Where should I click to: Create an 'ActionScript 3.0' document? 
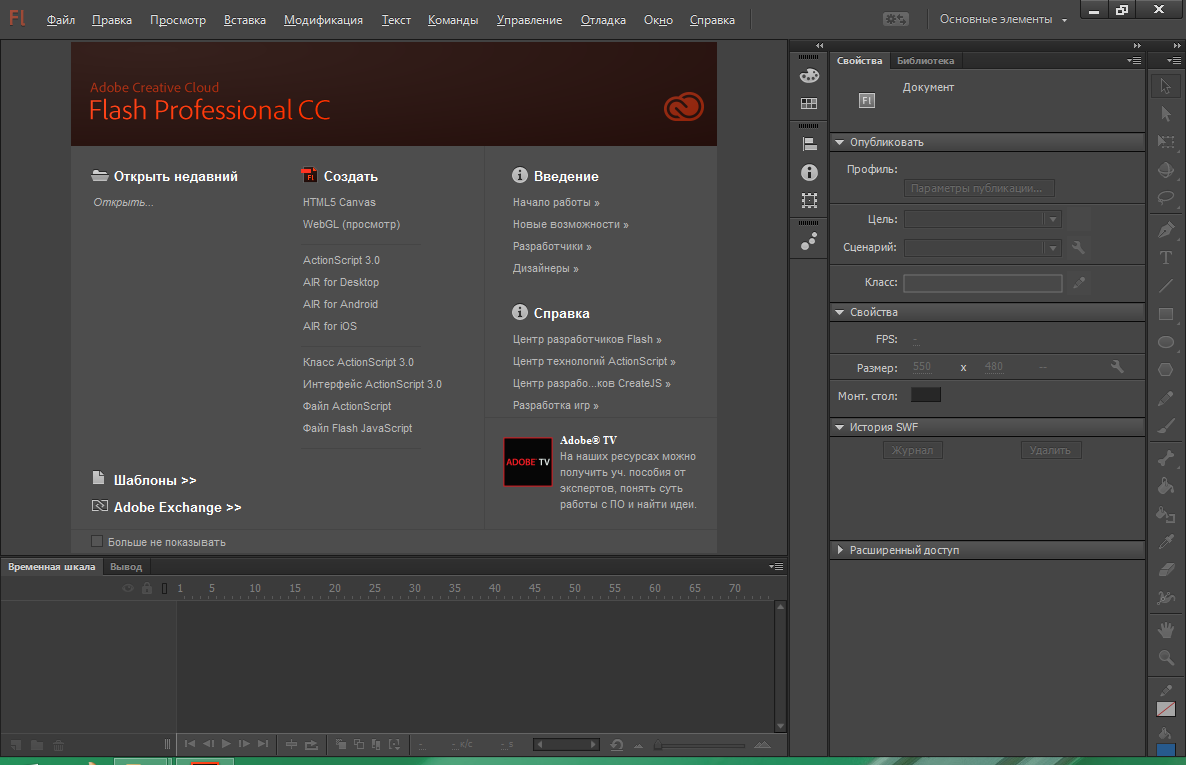point(341,260)
